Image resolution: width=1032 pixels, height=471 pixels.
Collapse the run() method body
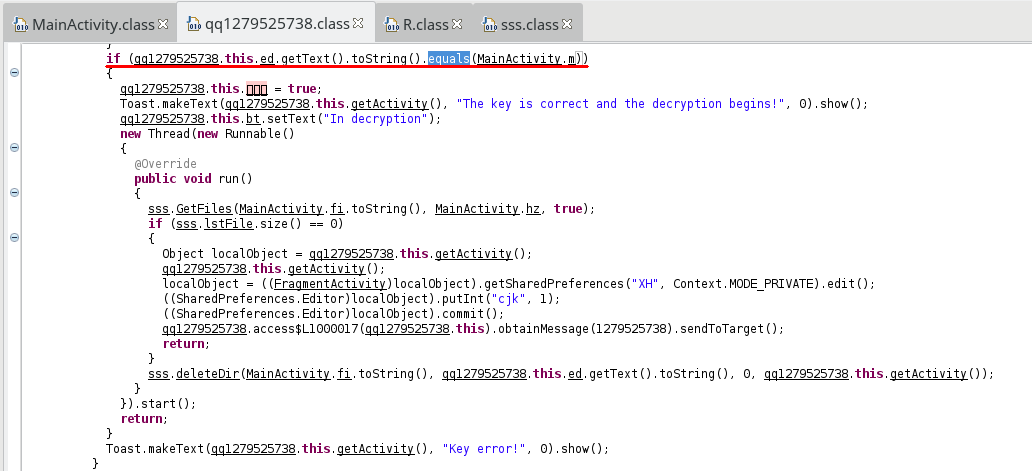14,193
